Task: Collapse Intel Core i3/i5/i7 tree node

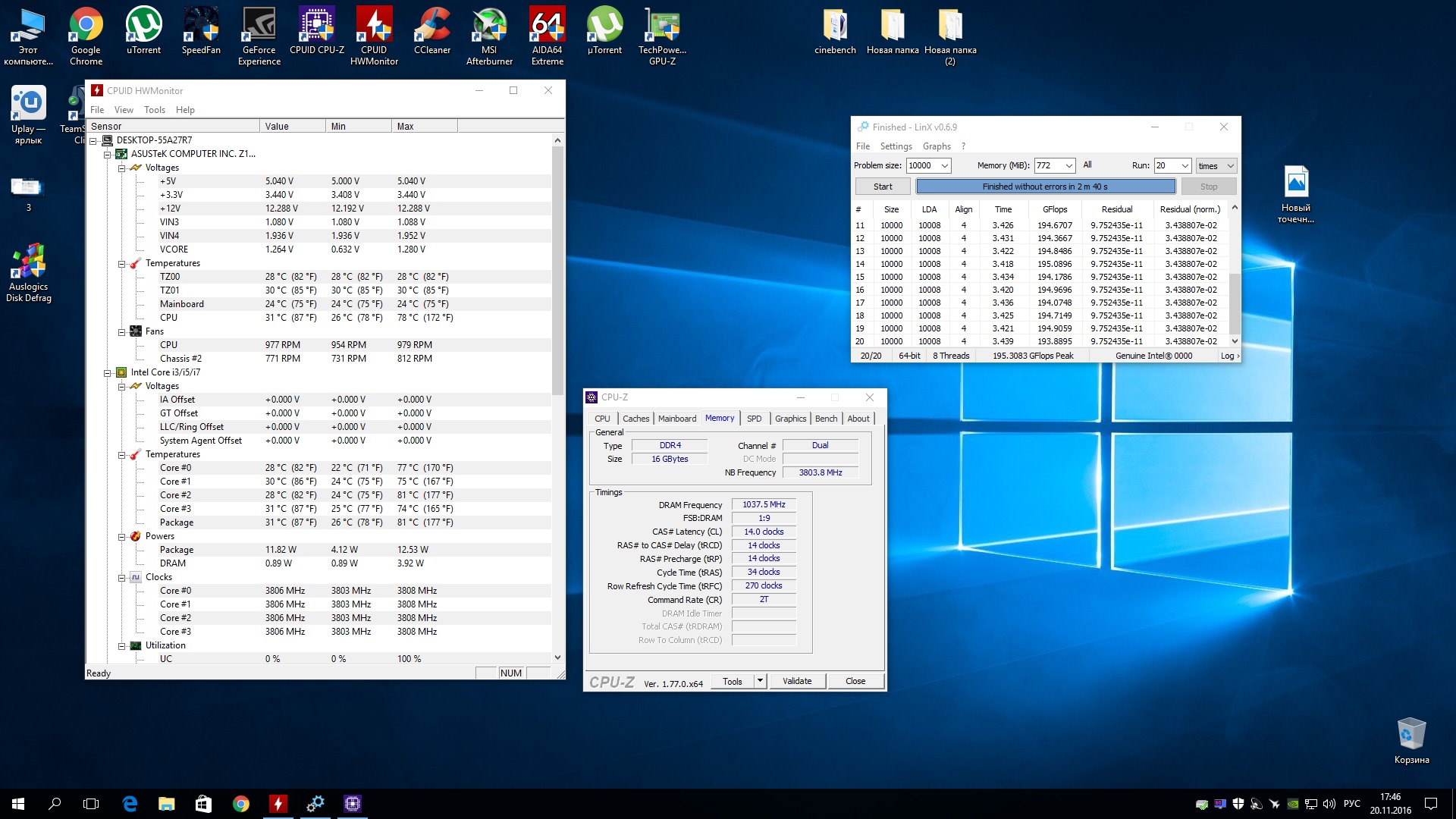Action: (108, 372)
